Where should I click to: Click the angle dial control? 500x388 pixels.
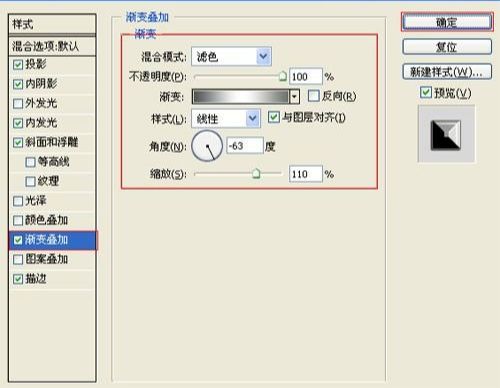pos(207,146)
